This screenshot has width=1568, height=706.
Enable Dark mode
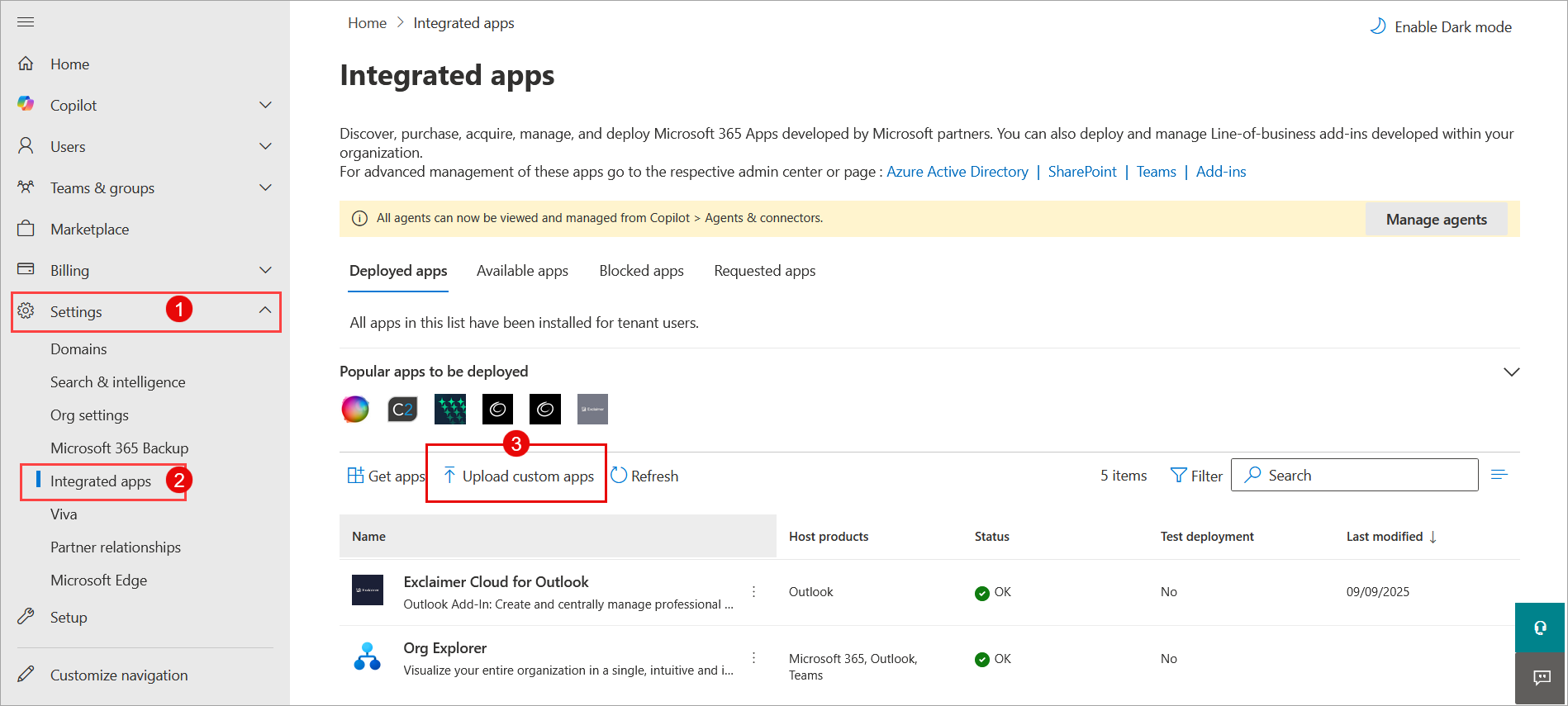(1441, 27)
